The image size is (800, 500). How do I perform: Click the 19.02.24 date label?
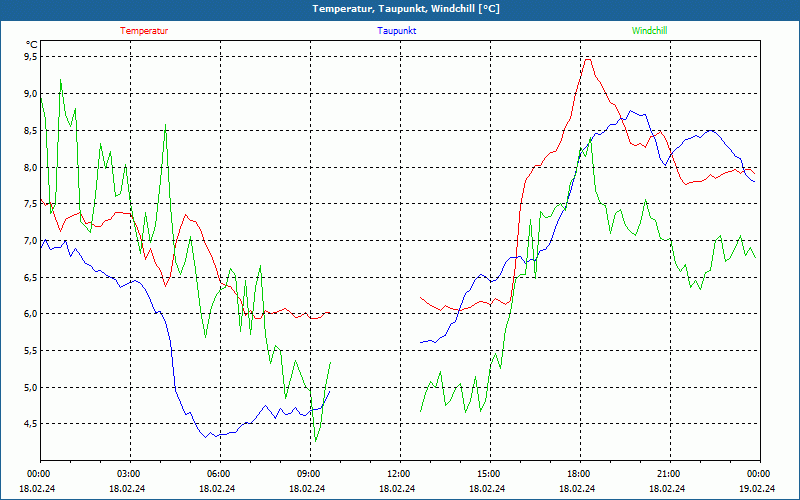tap(758, 489)
